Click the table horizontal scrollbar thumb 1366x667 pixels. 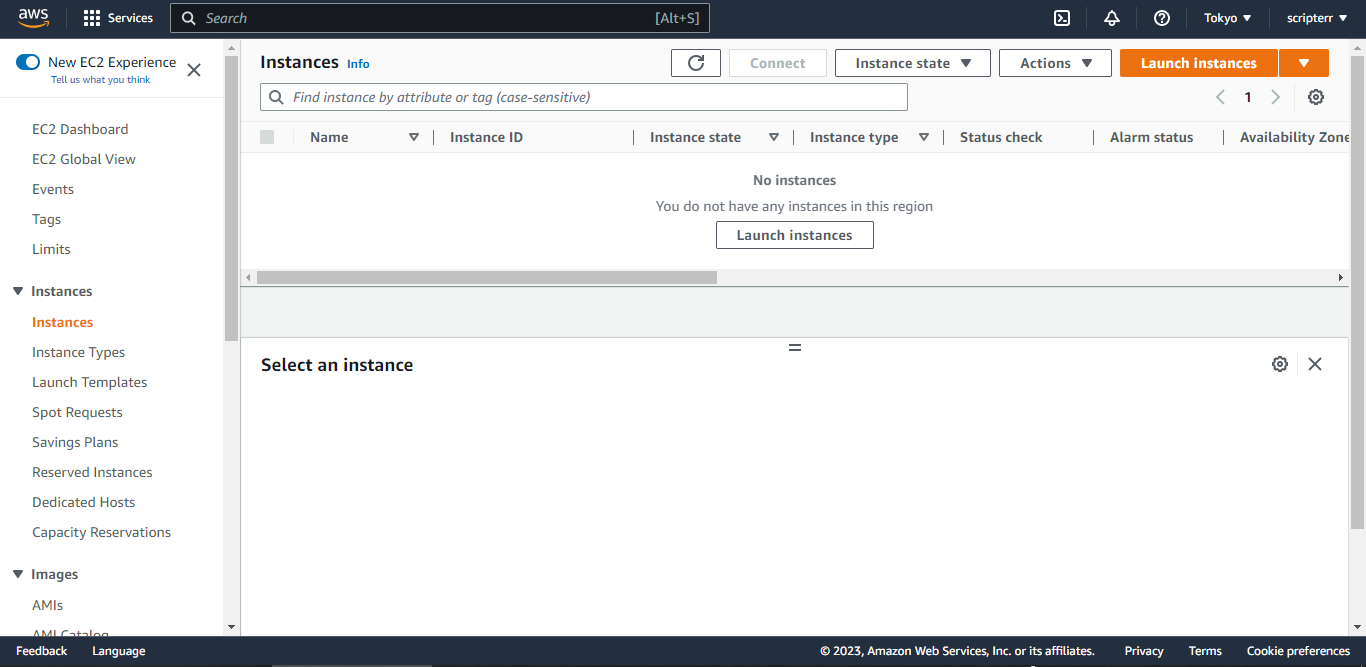coord(487,277)
